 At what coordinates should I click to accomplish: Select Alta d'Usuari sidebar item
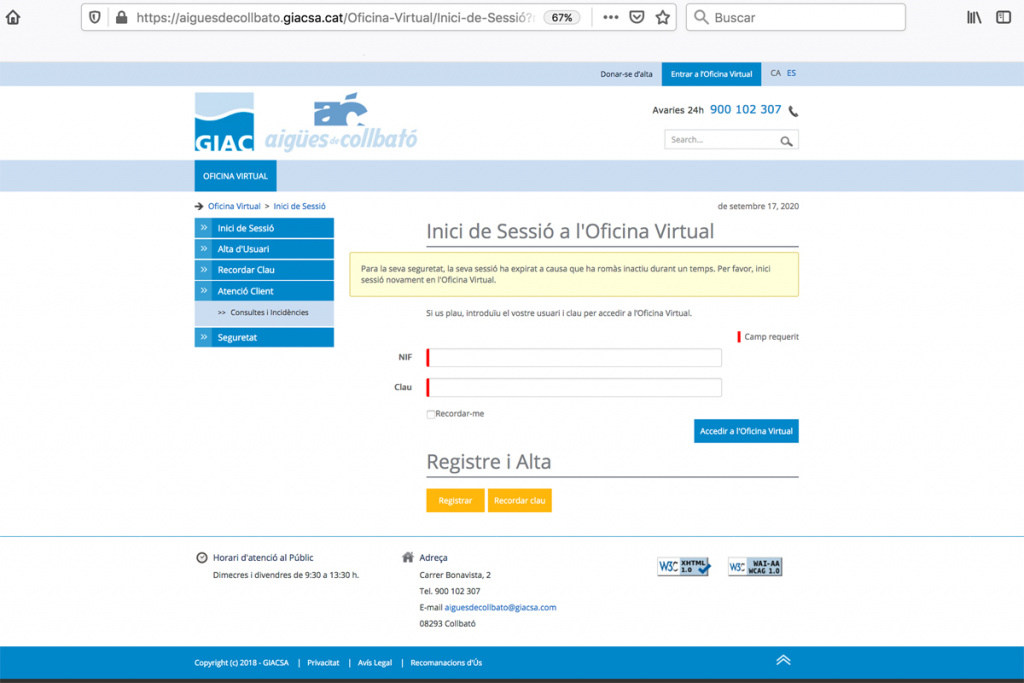click(264, 249)
